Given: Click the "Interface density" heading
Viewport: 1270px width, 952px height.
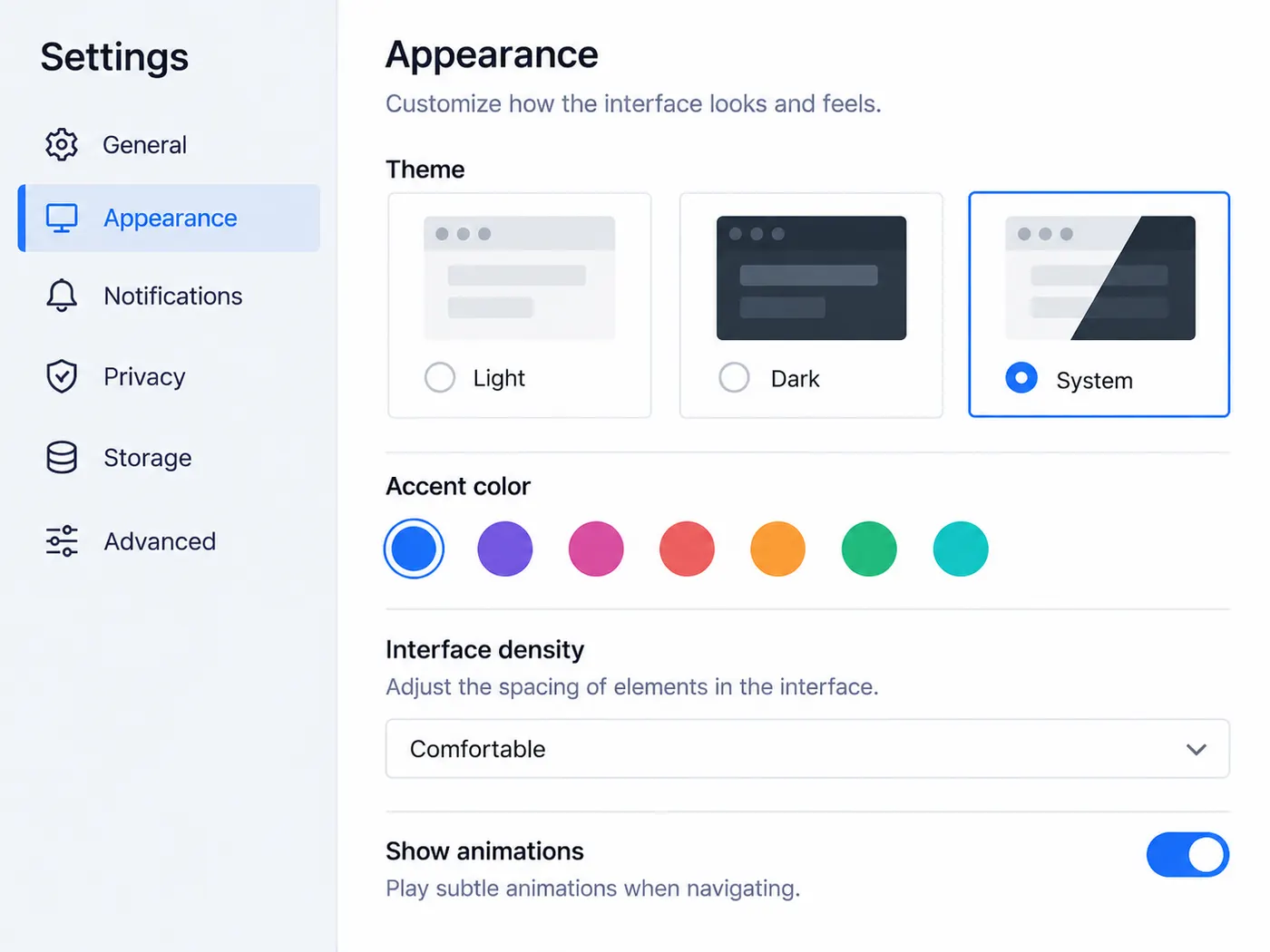Looking at the screenshot, I should 484,649.
